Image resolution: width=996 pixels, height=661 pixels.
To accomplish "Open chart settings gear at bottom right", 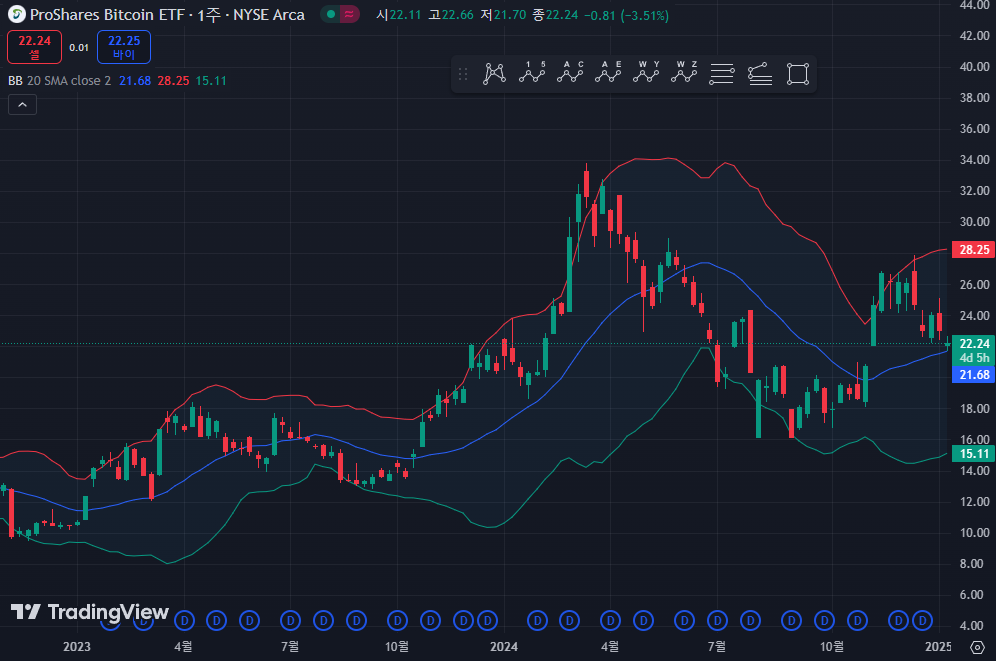I will pyautogui.click(x=977, y=647).
